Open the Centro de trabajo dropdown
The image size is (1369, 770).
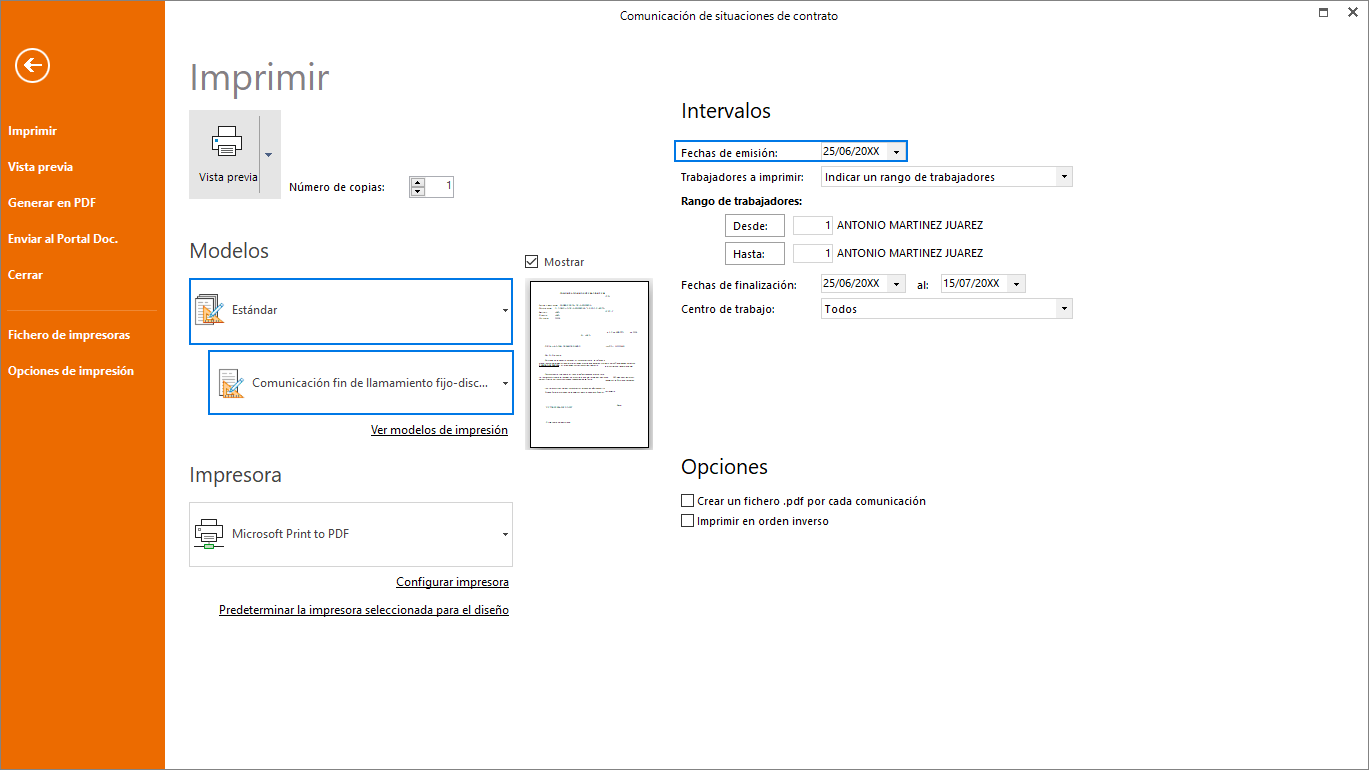point(1064,309)
